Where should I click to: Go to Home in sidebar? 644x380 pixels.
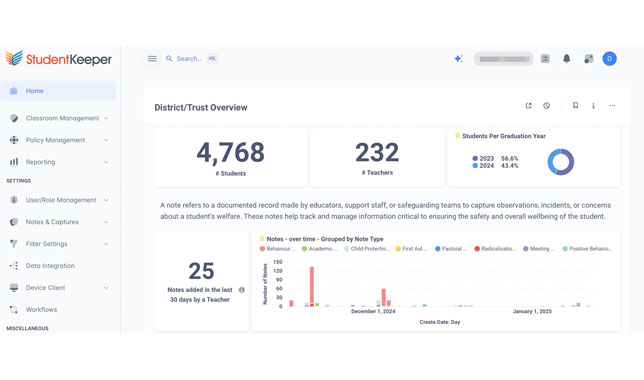coord(58,91)
